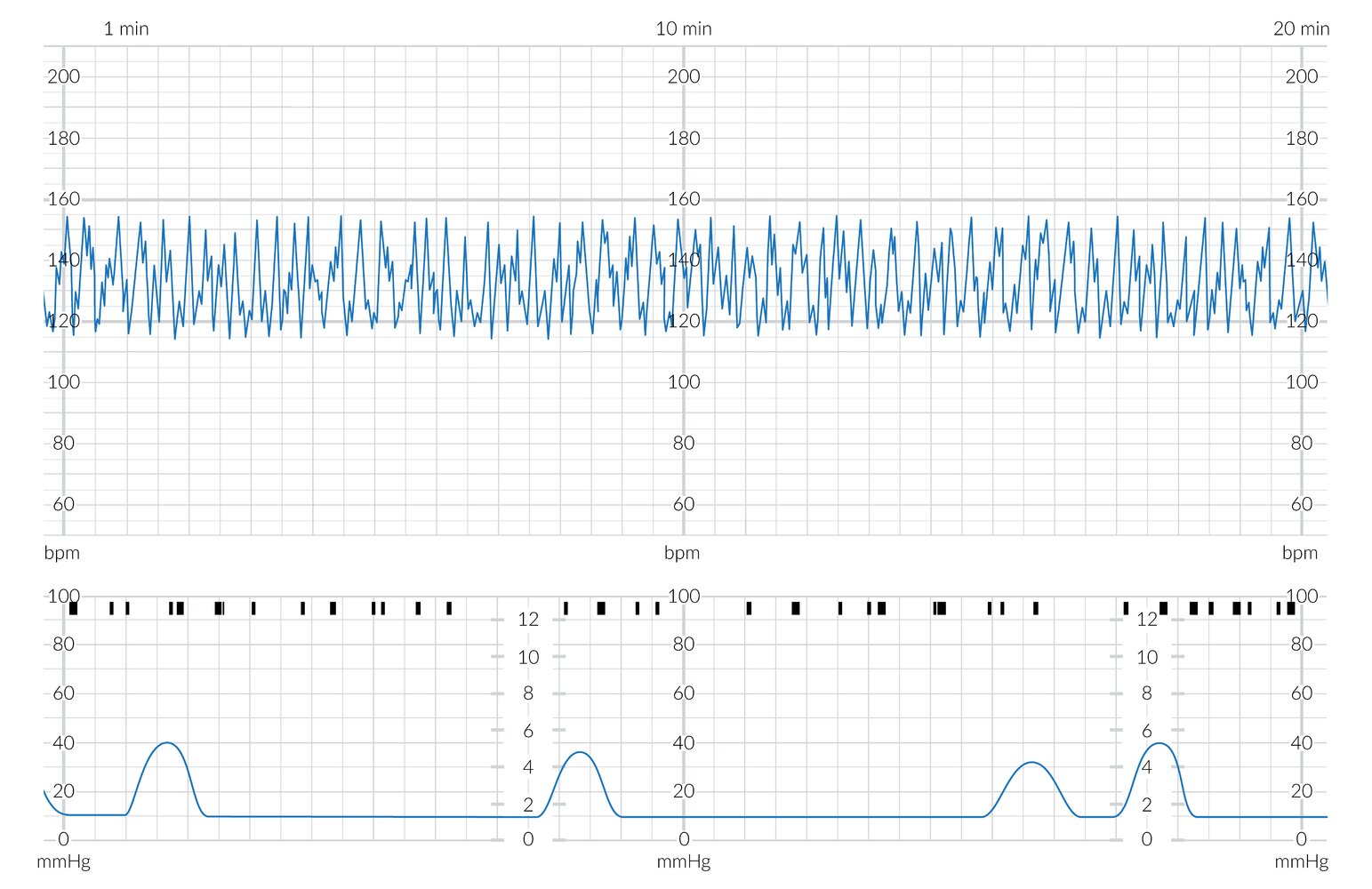Select the 160 label under the 20 min marker

click(x=1302, y=199)
